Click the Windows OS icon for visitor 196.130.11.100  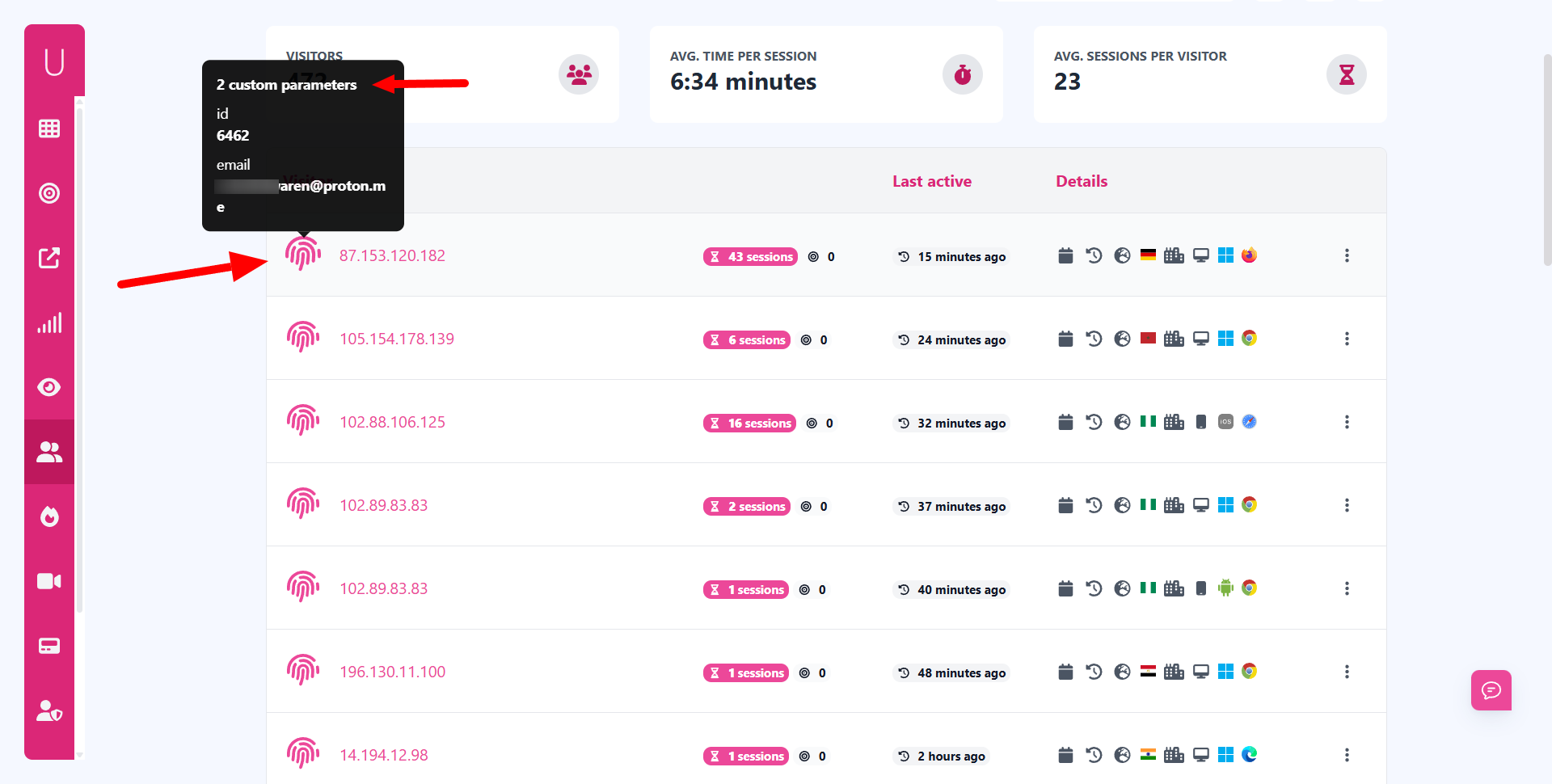pos(1225,671)
